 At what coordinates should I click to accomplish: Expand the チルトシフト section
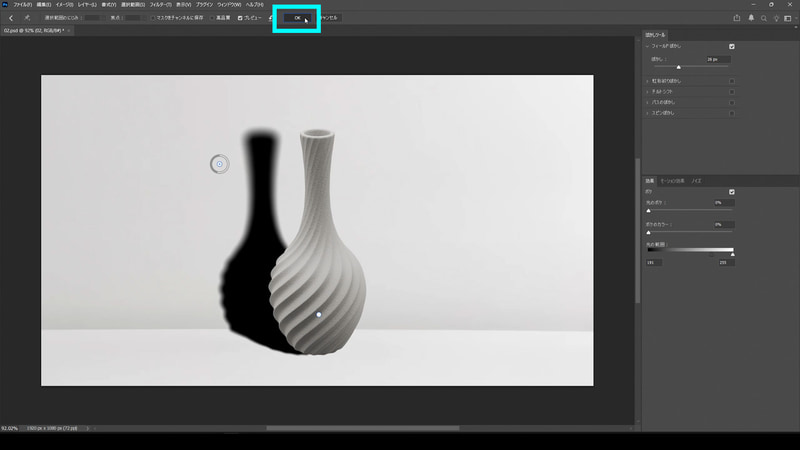[647, 92]
